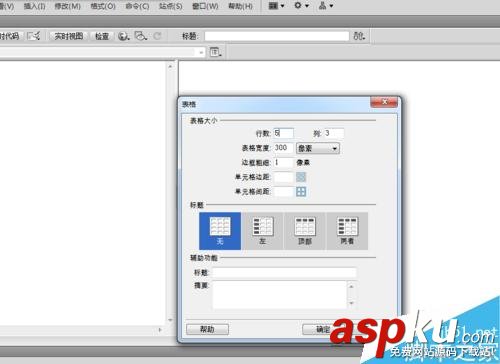Viewport: 500px width, 364px height.
Task: Open the preview in browser globe icon
Action: click(124, 36)
